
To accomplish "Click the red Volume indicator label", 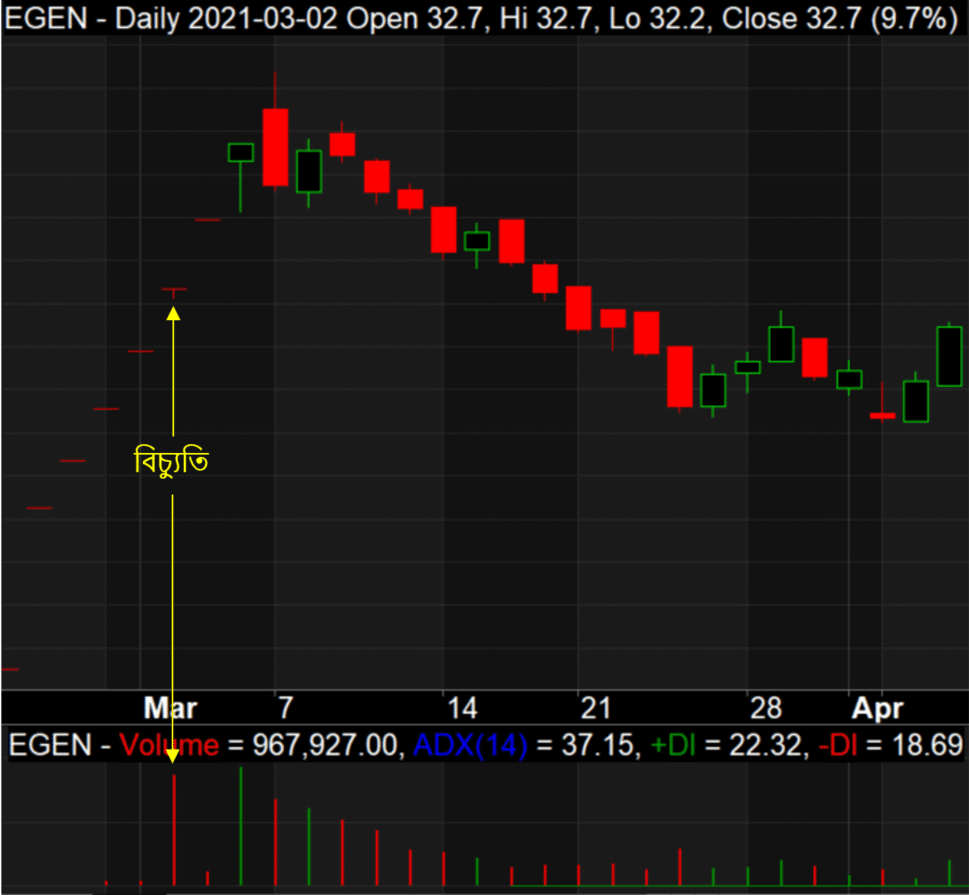I will click(x=168, y=745).
